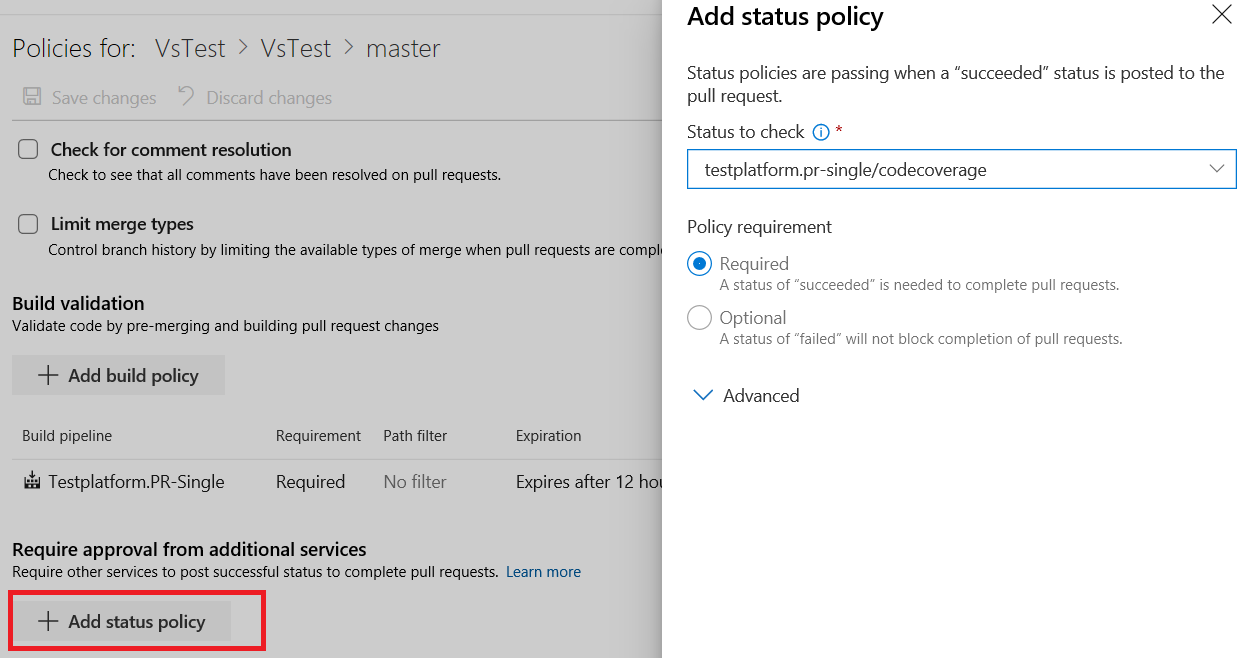Click the Add build policy button

(118, 374)
